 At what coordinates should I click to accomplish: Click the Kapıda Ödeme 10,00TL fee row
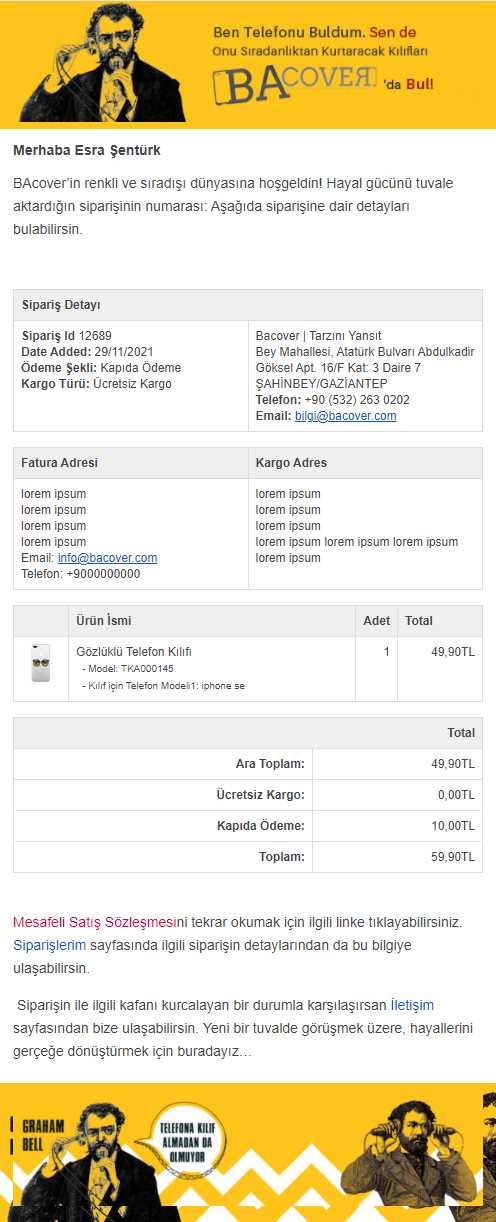pos(248,826)
